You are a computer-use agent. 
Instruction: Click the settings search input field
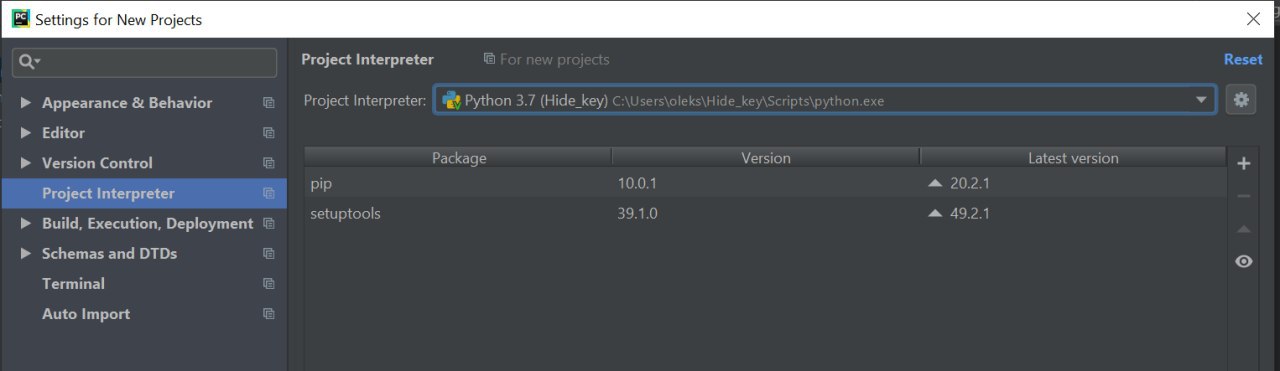(145, 62)
